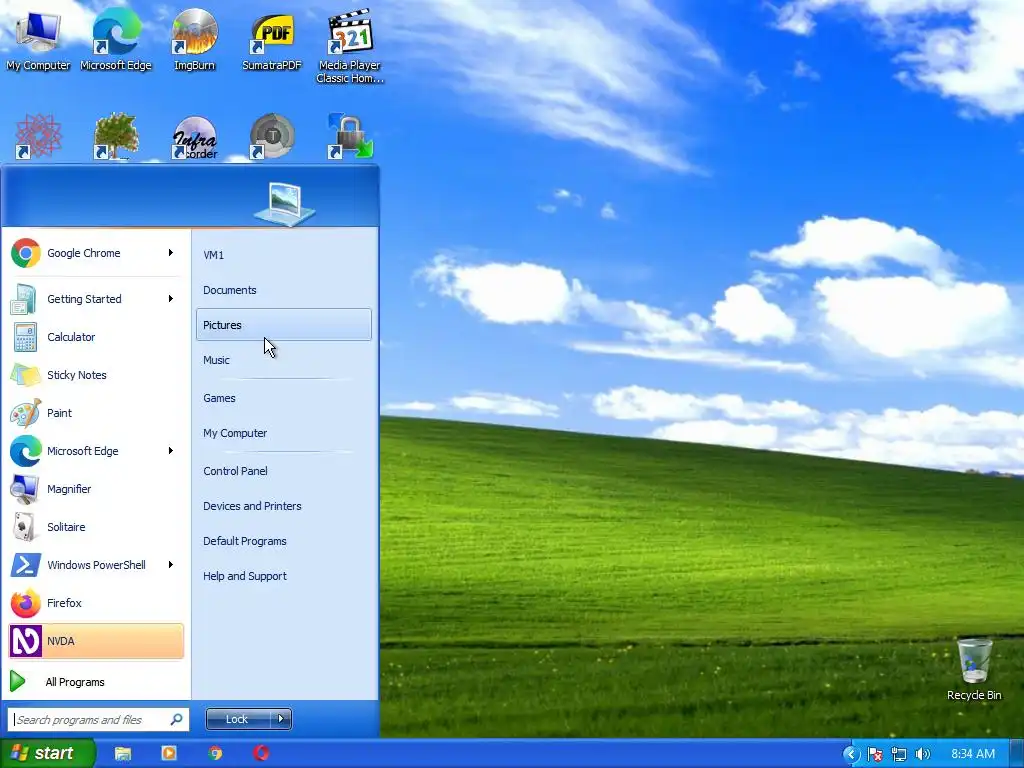The image size is (1024, 768).
Task: Open Opera icon on the taskbar
Action: [261, 754]
